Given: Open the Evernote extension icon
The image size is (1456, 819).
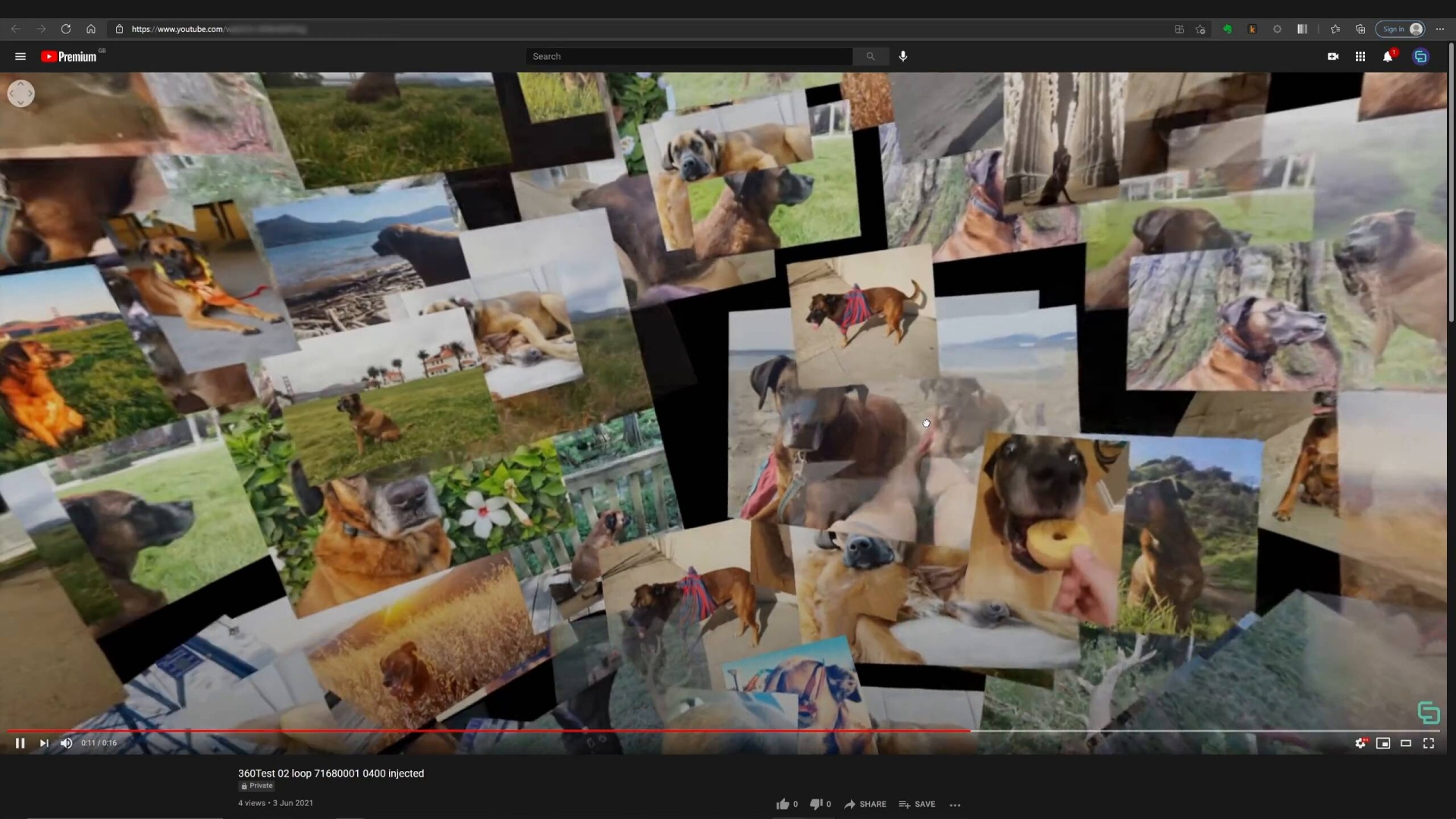Looking at the screenshot, I should (1227, 29).
